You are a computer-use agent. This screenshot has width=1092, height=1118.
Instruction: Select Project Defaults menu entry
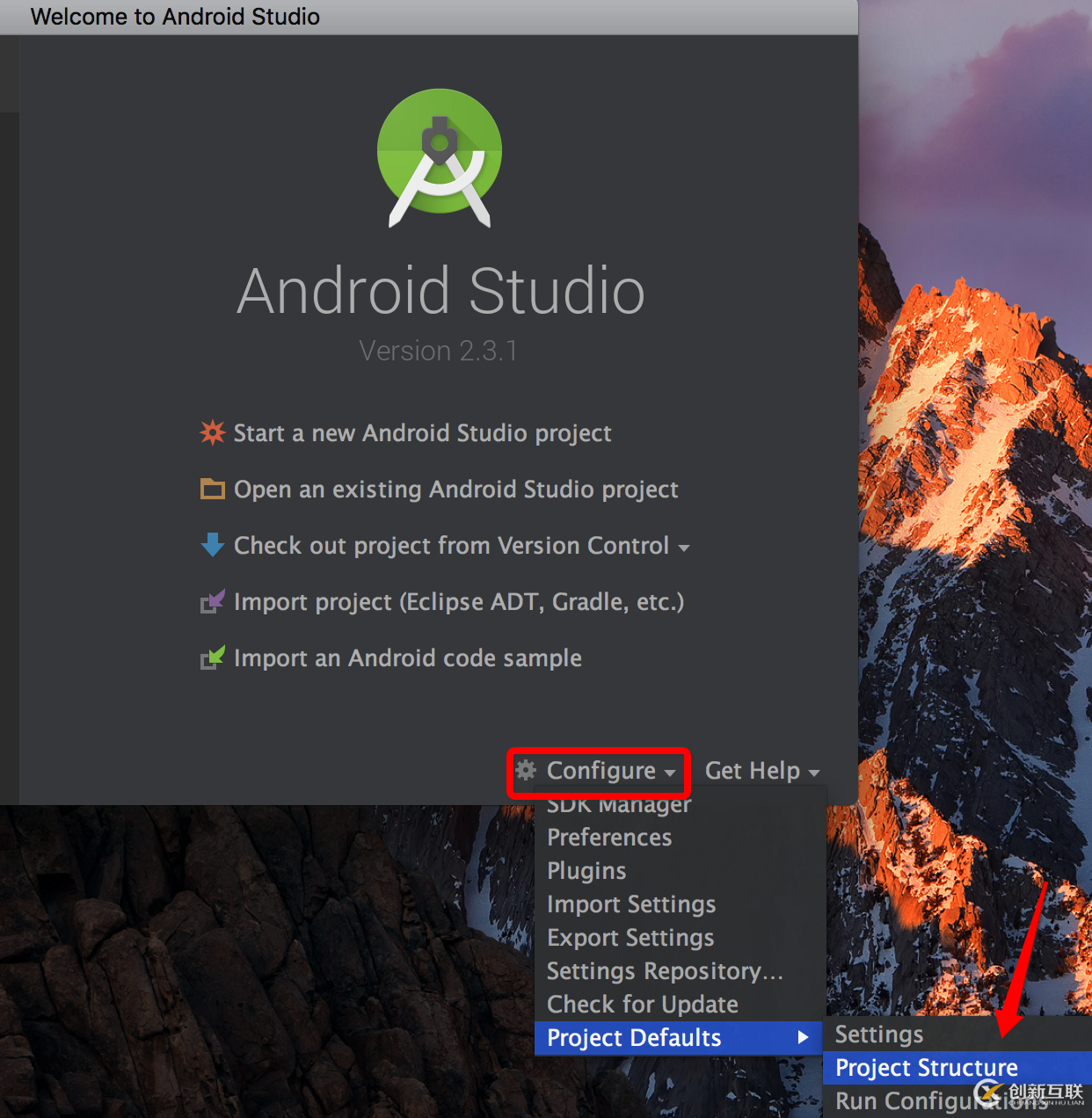point(678,1038)
